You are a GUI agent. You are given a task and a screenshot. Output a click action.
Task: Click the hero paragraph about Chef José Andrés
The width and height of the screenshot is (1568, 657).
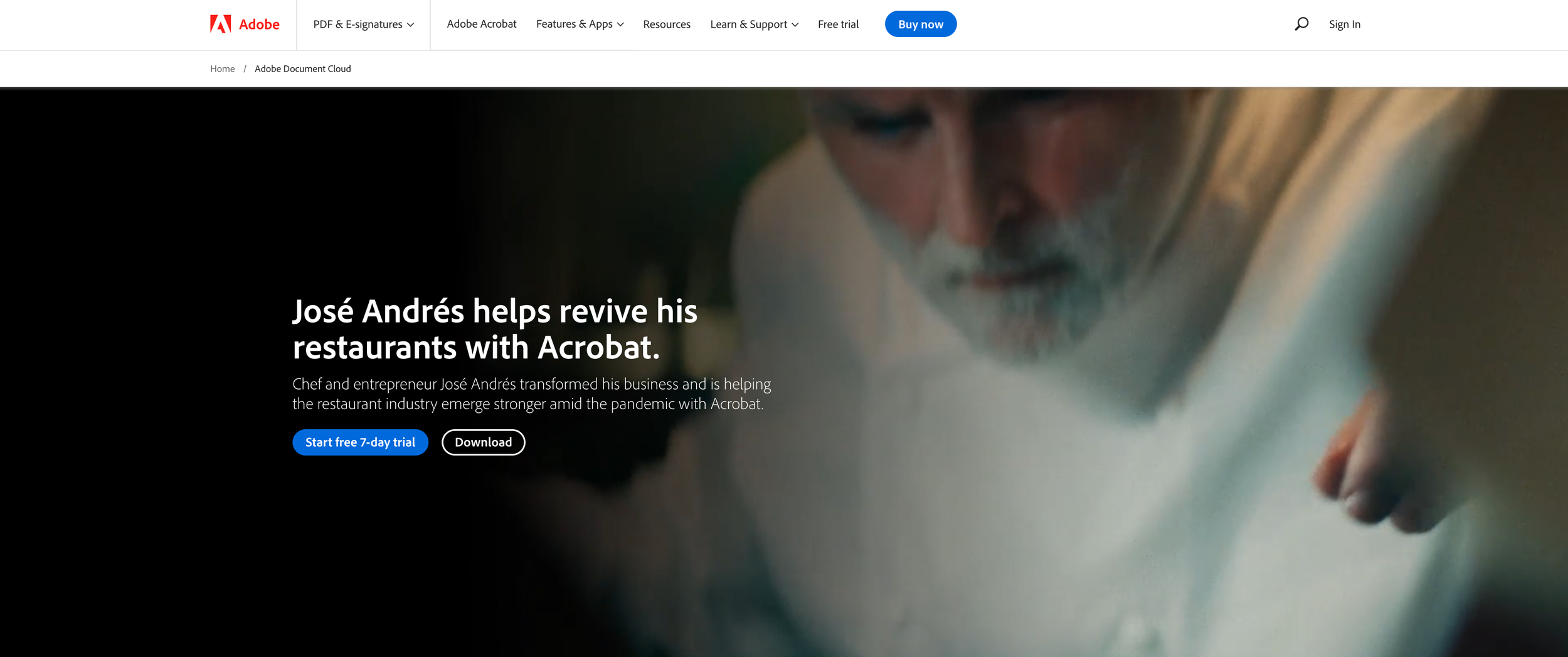point(531,394)
